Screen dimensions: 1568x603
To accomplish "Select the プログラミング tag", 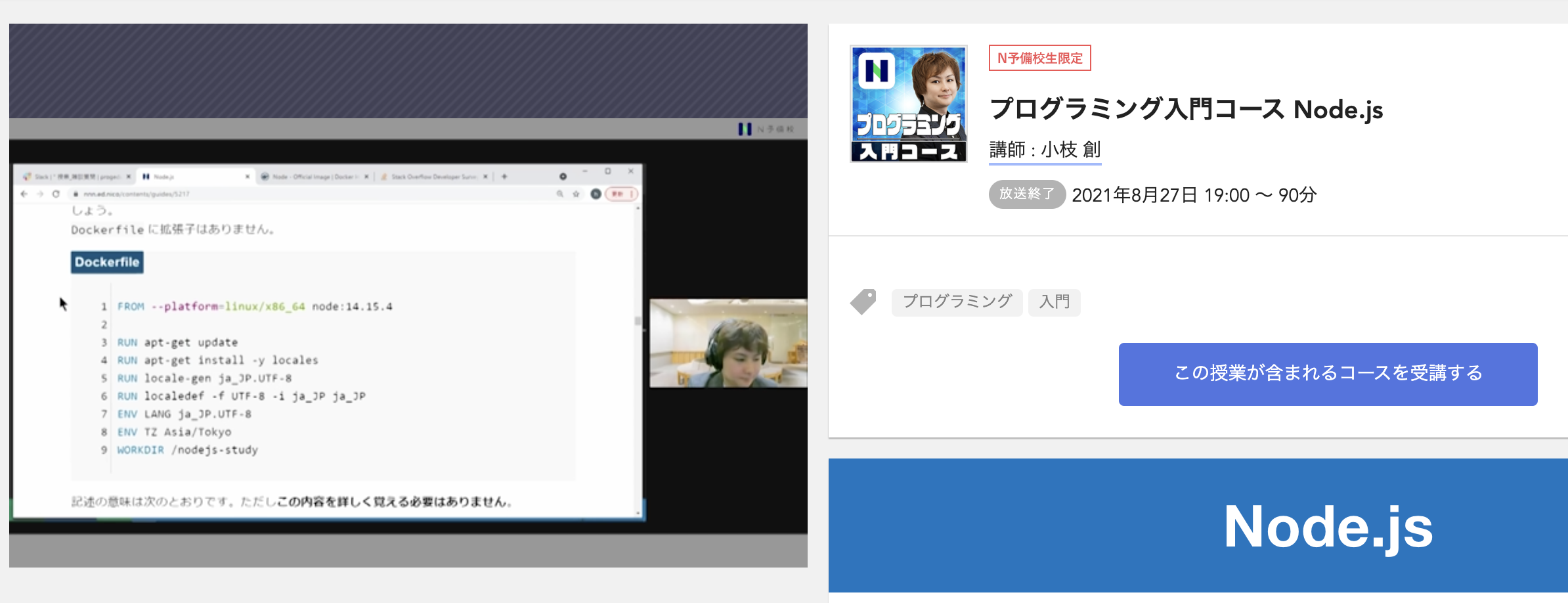I will (957, 301).
